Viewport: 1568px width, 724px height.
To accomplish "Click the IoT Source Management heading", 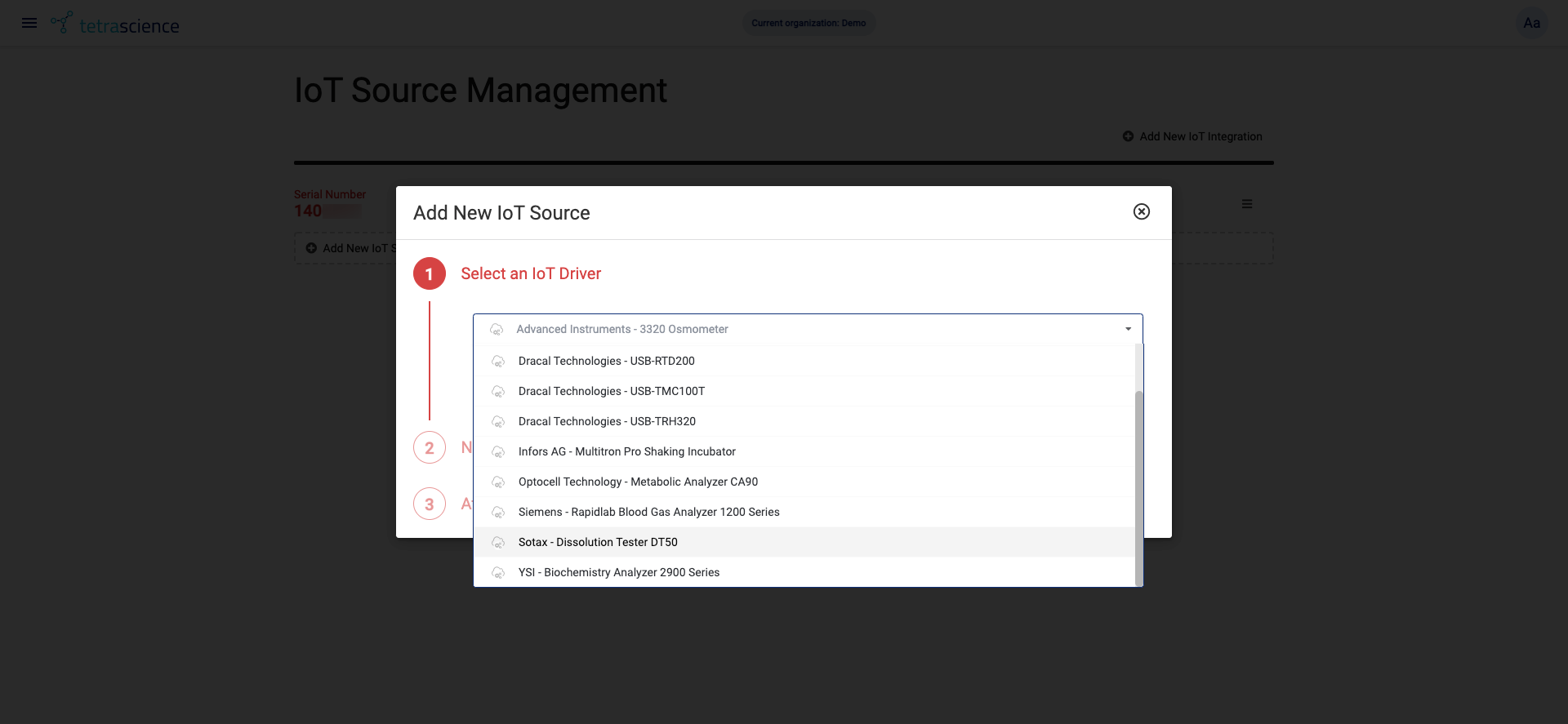I will 481,90.
